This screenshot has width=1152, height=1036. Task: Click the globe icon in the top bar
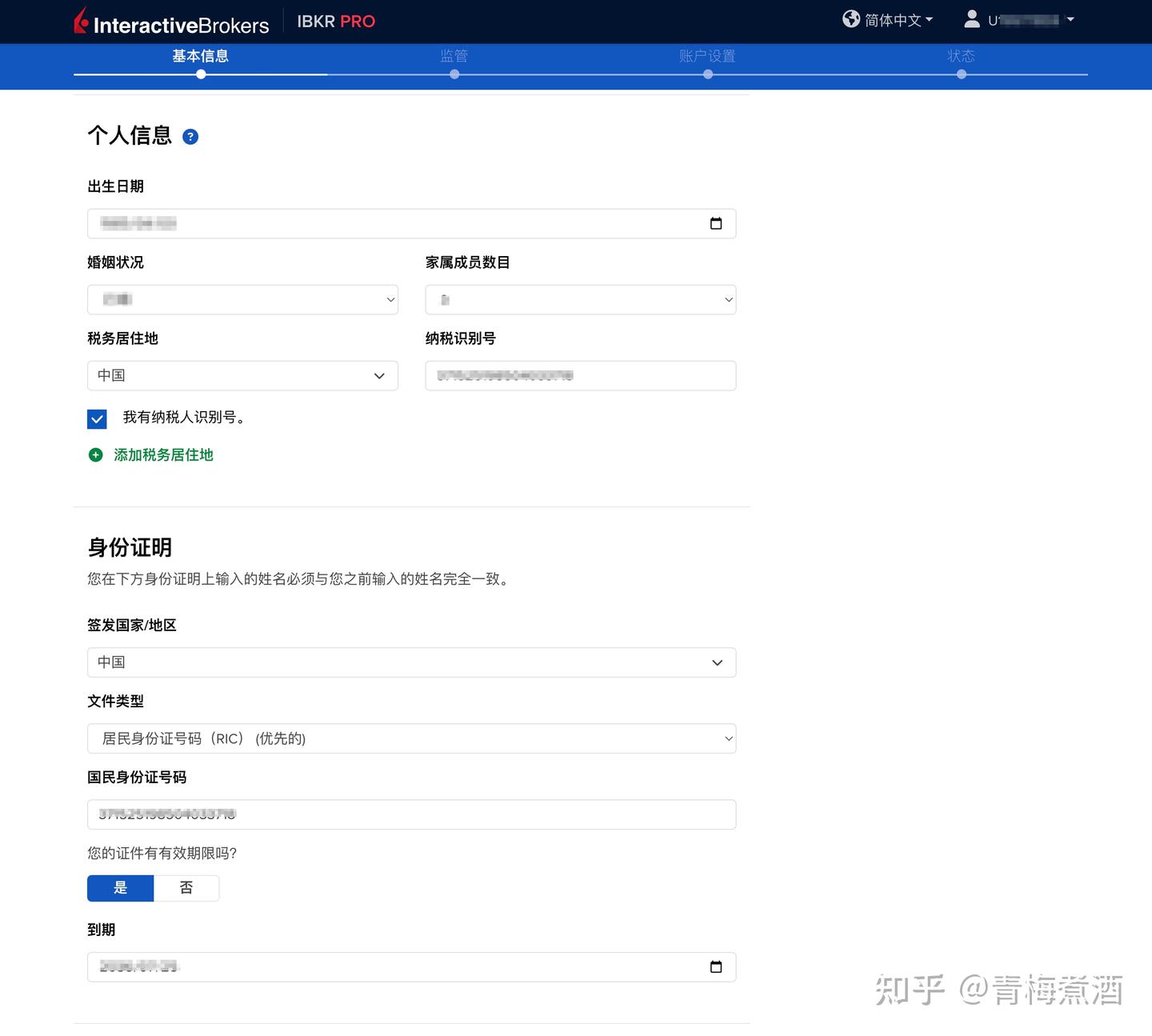click(851, 19)
